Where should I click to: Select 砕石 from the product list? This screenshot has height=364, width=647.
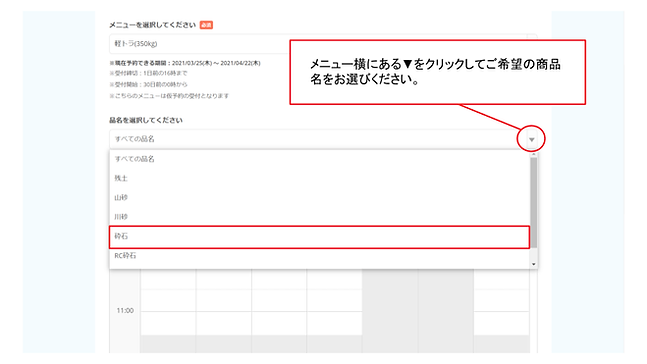pyautogui.click(x=319, y=236)
